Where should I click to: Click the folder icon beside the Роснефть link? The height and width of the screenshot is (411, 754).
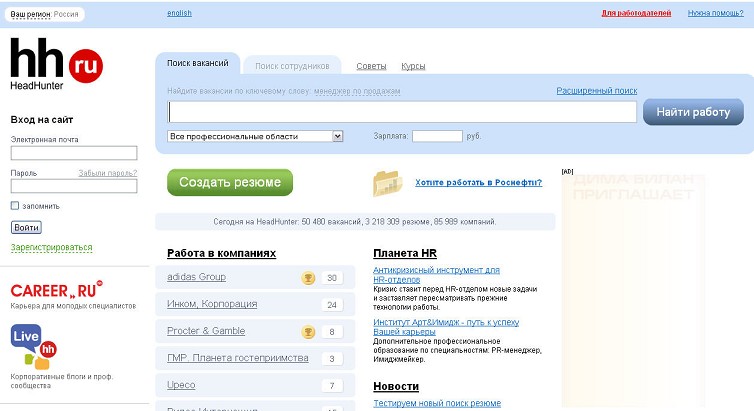387,183
